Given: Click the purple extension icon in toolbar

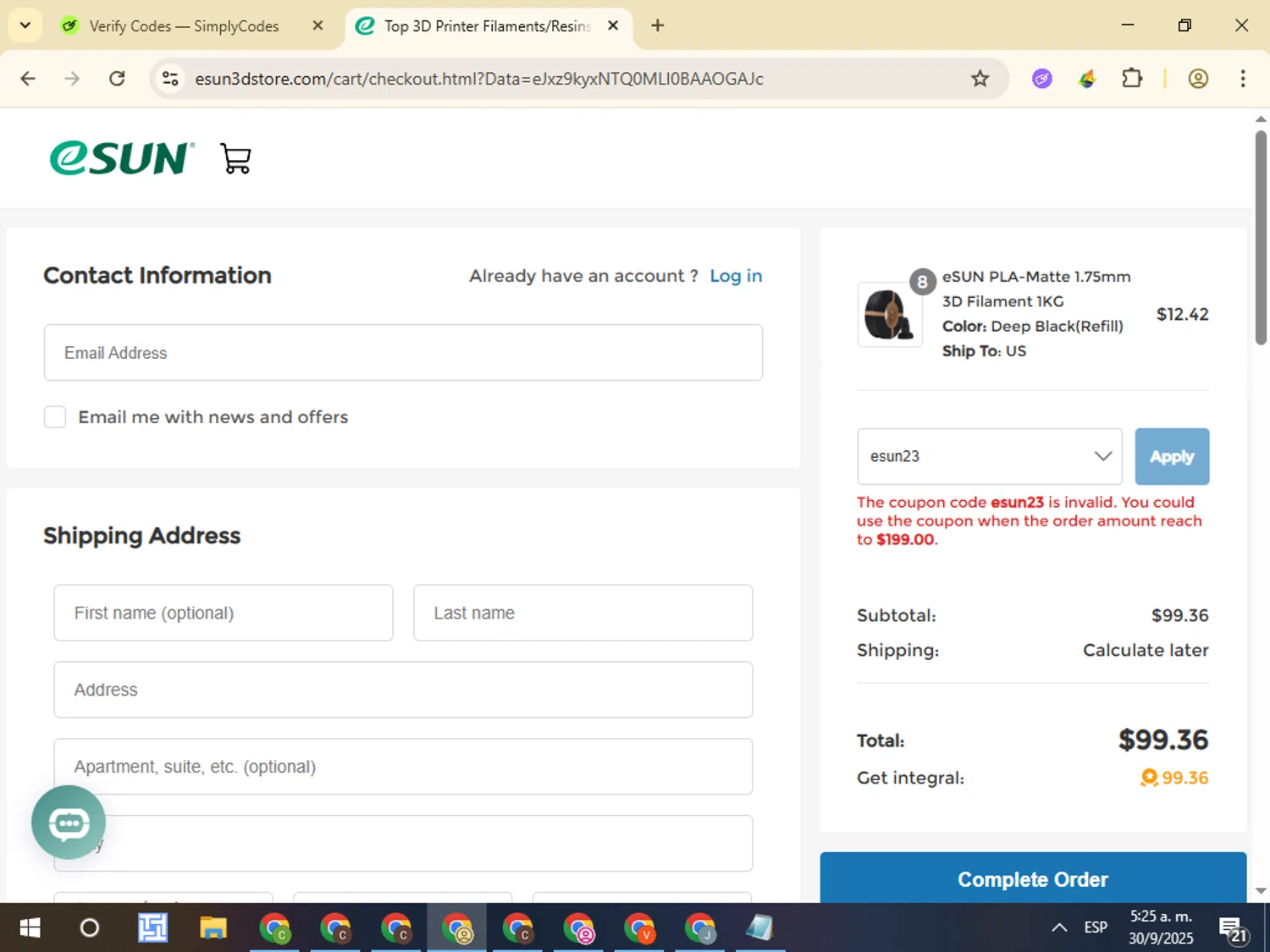Looking at the screenshot, I should [x=1042, y=79].
